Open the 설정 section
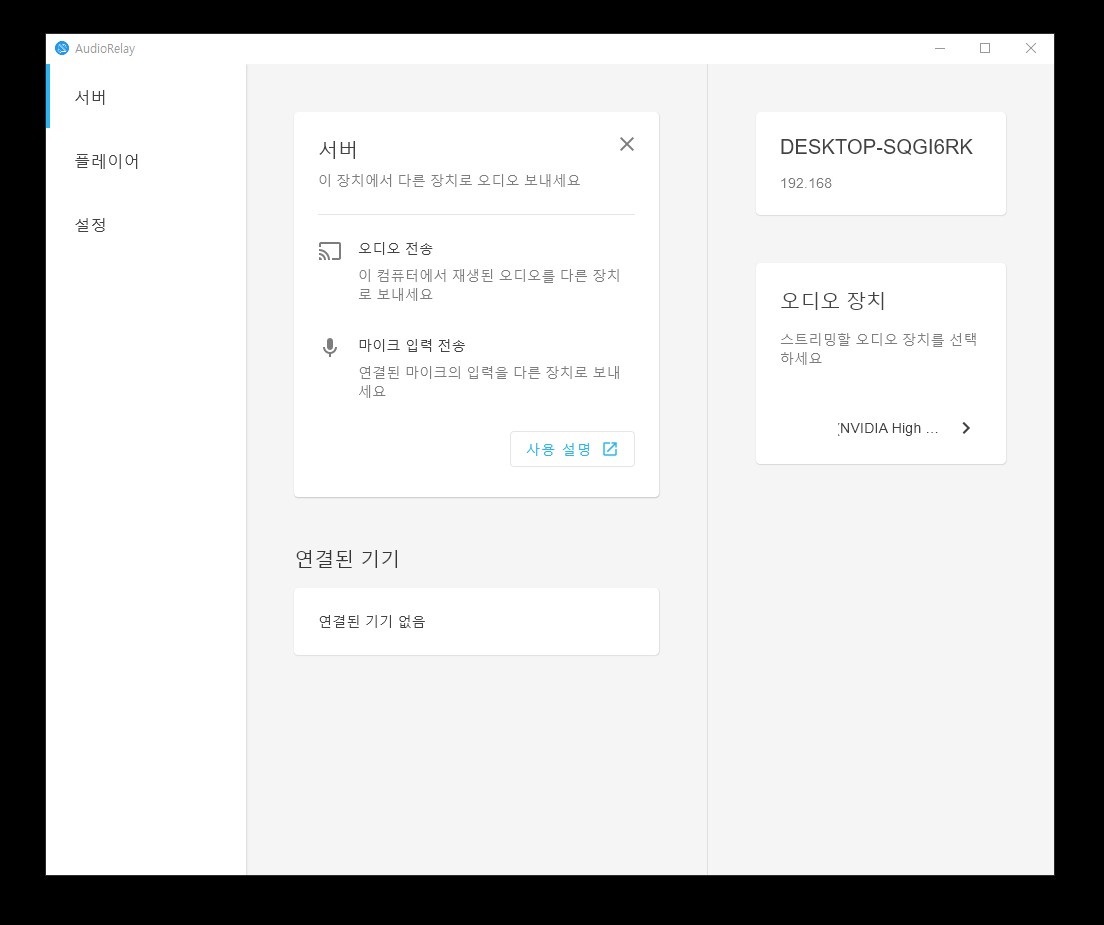Viewport: 1104px width, 925px height. click(x=91, y=225)
